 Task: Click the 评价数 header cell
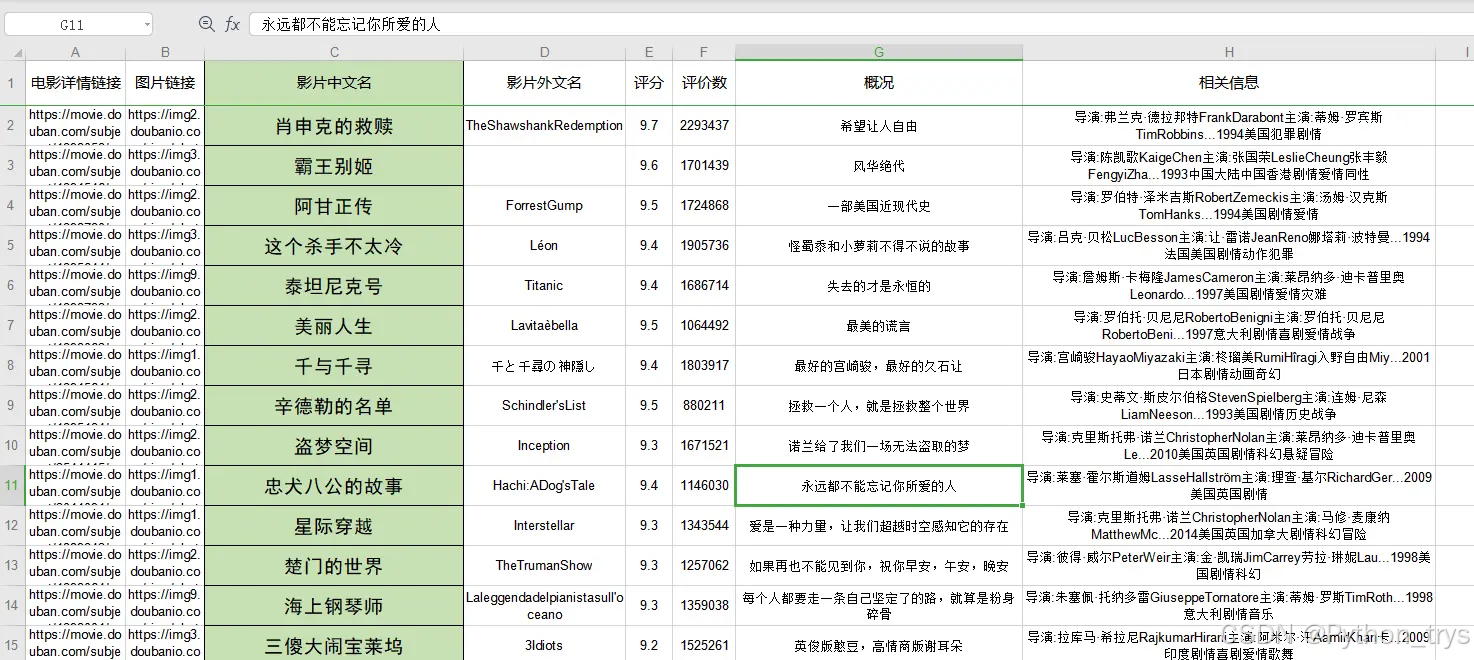[x=704, y=83]
